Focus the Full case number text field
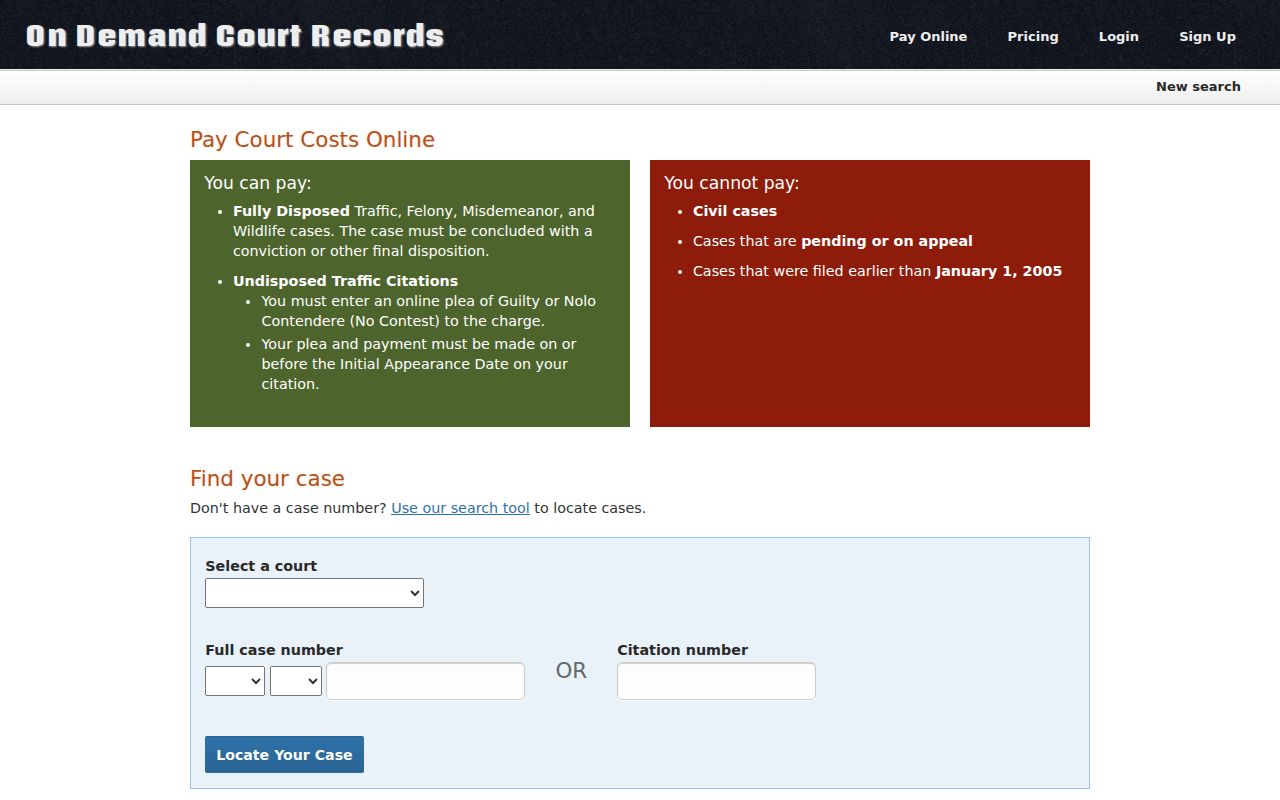 (426, 681)
